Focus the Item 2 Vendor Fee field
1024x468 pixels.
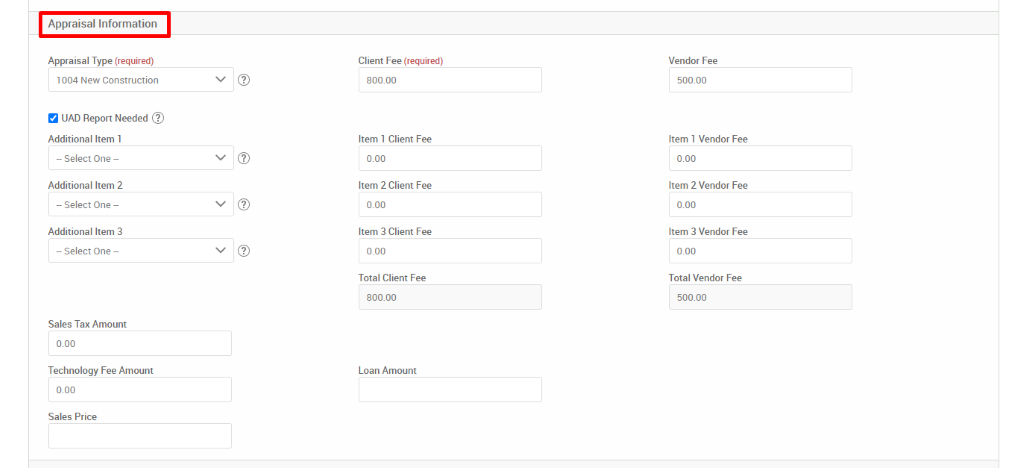pyautogui.click(x=760, y=204)
